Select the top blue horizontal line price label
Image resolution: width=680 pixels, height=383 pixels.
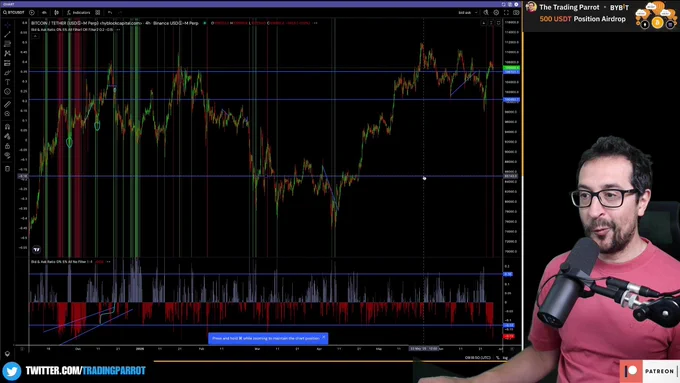click(511, 72)
